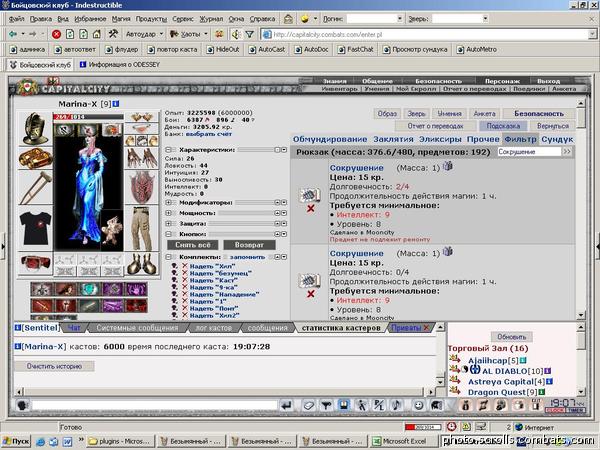Click the Снять всё button
The width and height of the screenshot is (600, 450).
pos(193,245)
